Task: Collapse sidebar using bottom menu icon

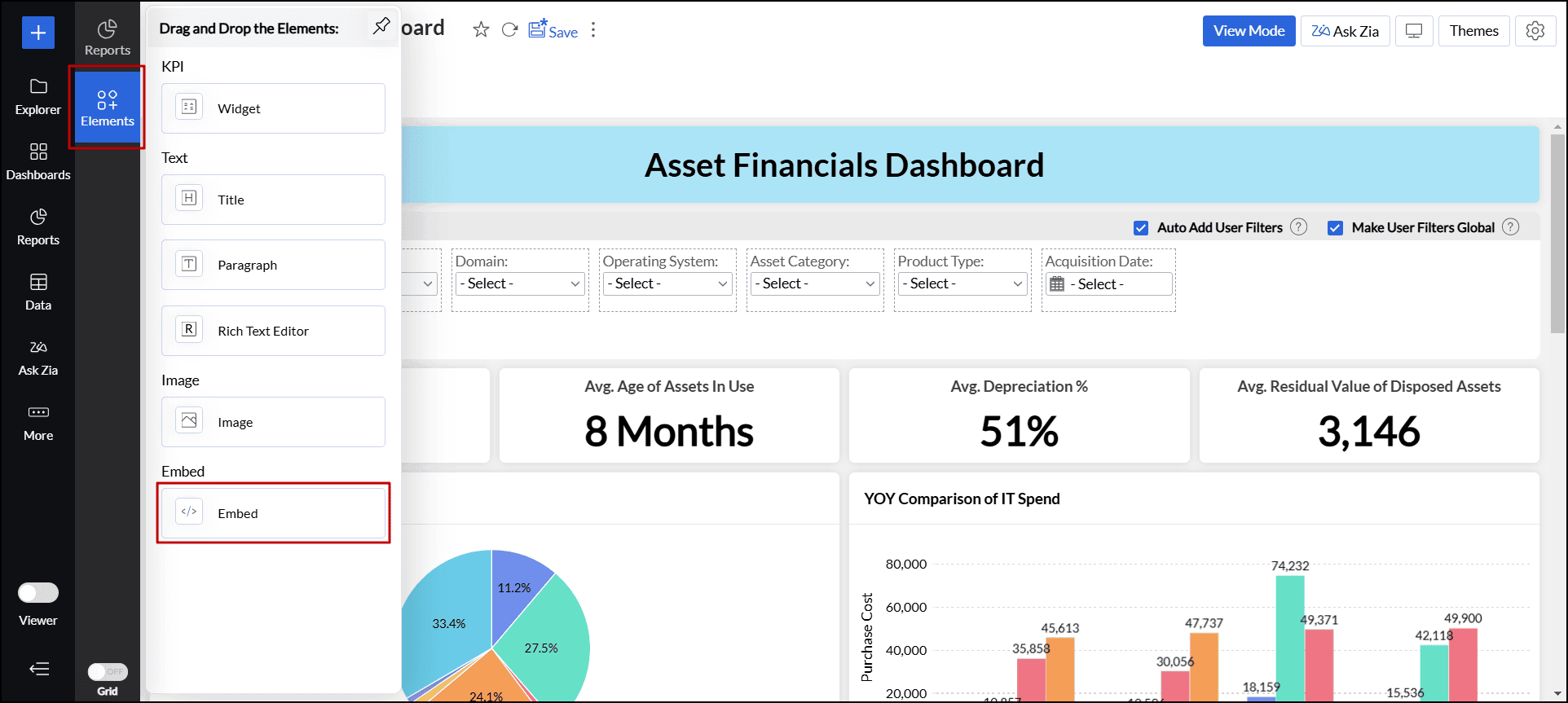Action: [x=39, y=669]
